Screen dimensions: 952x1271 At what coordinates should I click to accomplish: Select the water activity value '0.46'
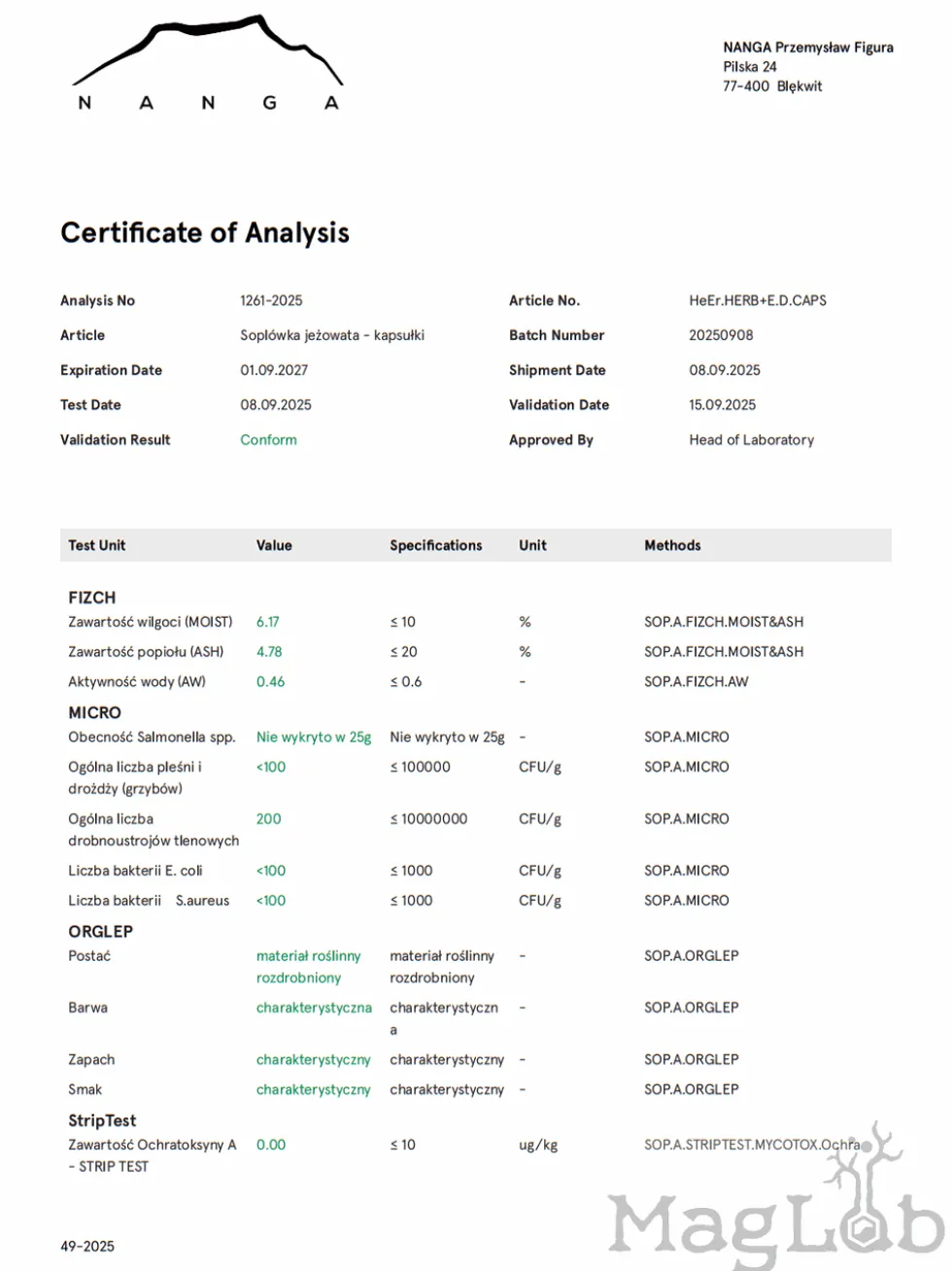271,682
